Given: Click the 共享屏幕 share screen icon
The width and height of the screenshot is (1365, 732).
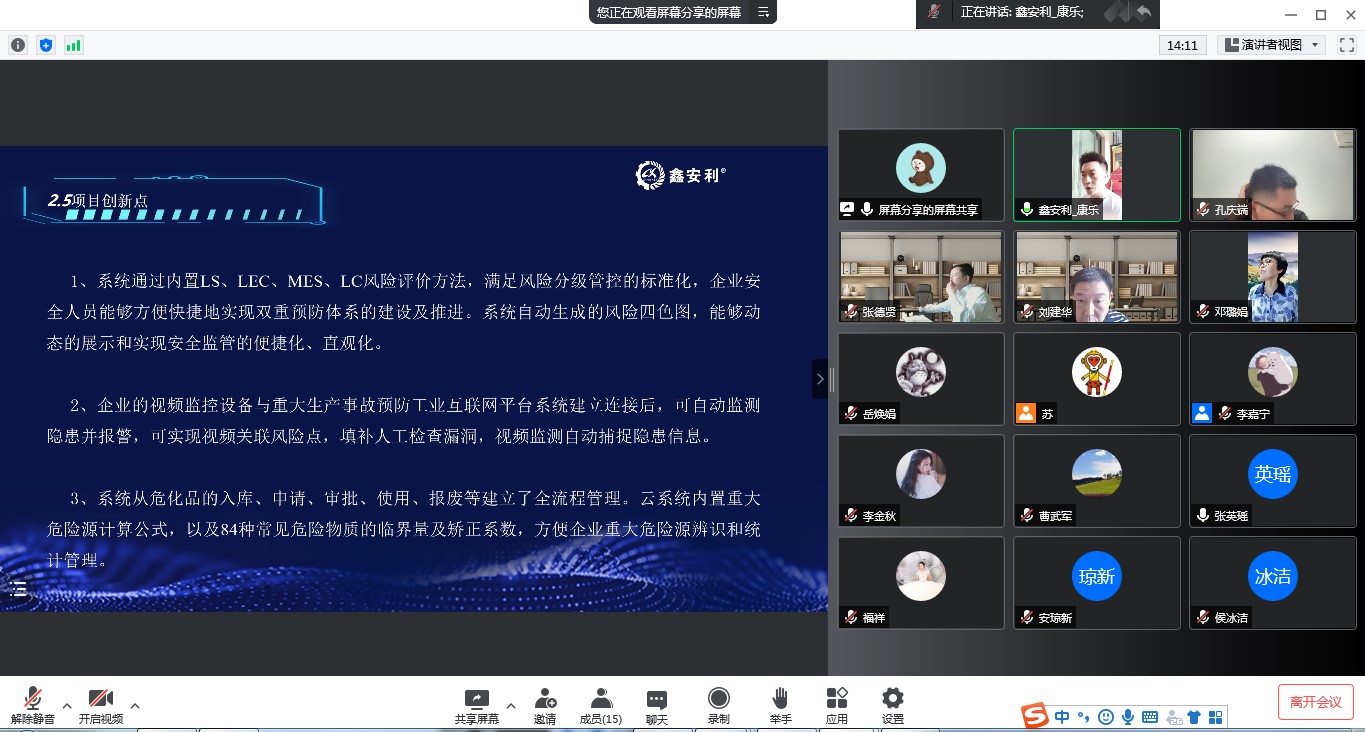Looking at the screenshot, I should (x=477, y=699).
